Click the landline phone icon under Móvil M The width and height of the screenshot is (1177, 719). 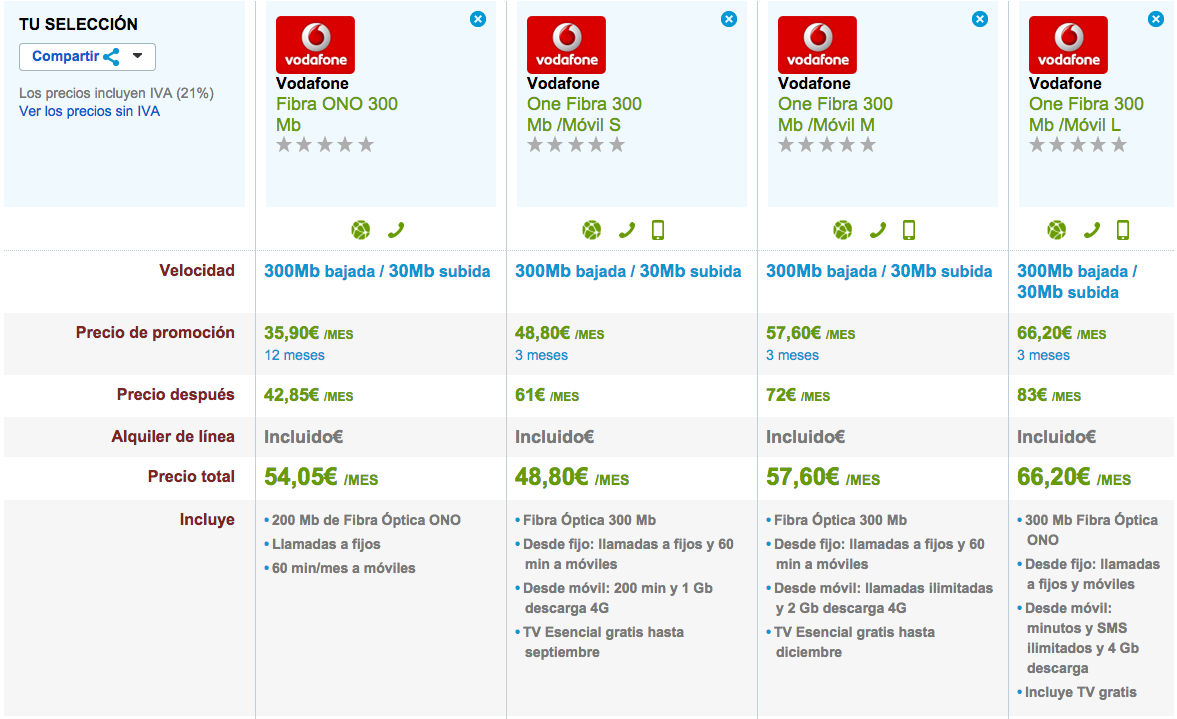[x=878, y=230]
